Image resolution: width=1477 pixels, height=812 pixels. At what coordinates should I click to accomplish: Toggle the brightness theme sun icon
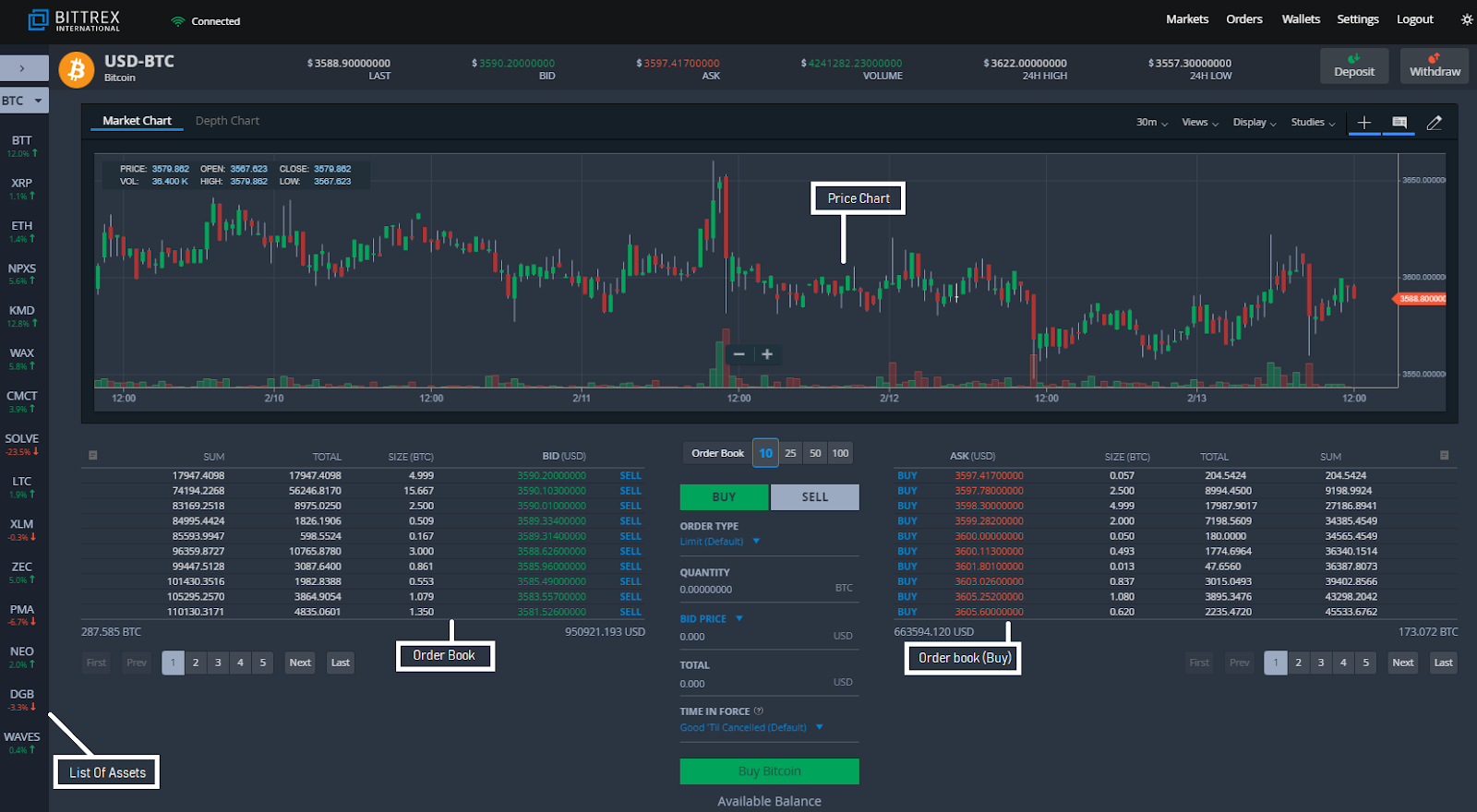[1467, 19]
